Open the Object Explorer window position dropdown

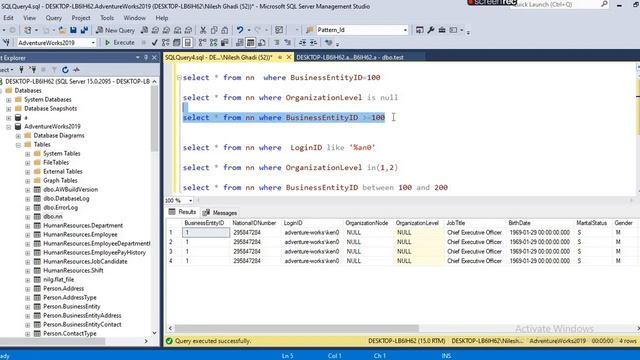pos(138,58)
